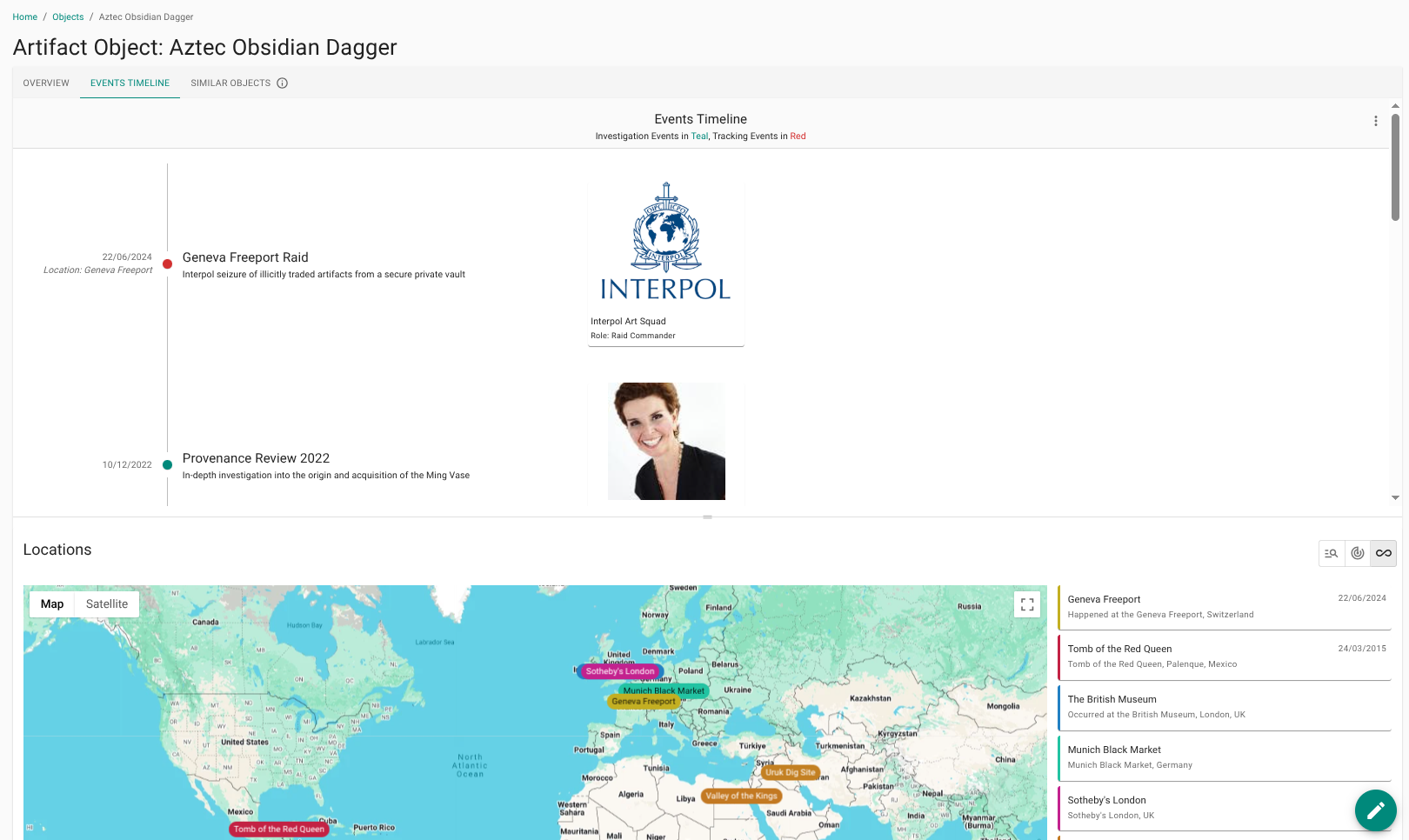
Task: Click the Sotheby's London map marker
Action: 620,671
